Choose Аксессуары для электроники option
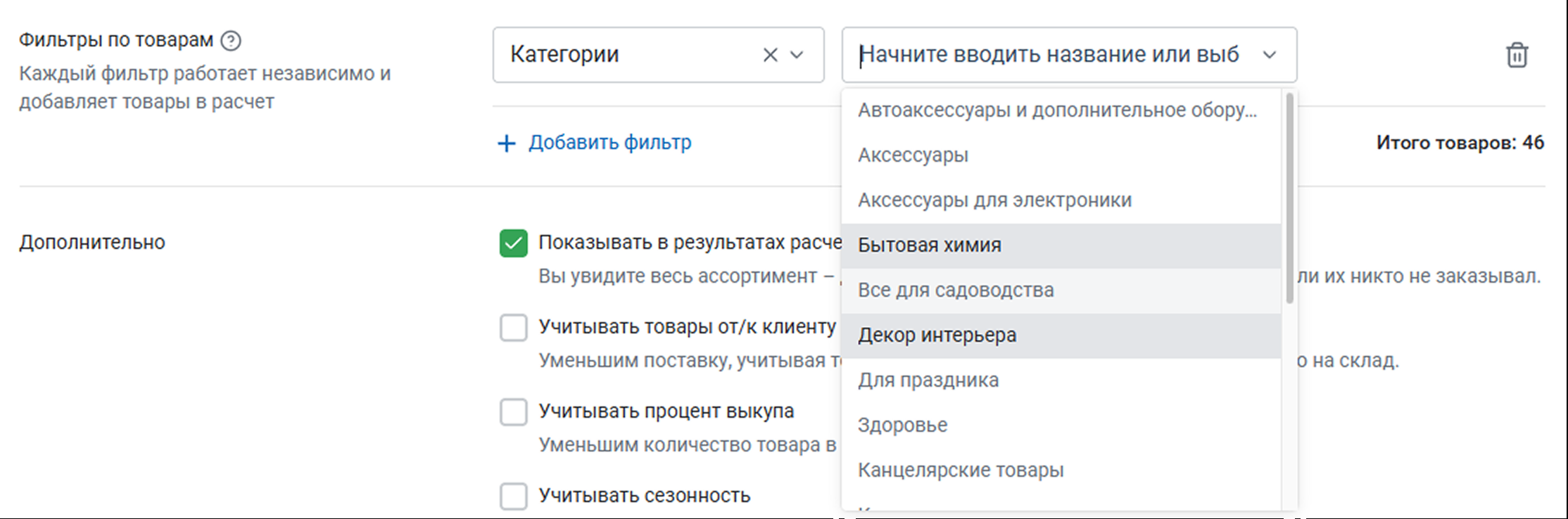 pyautogui.click(x=994, y=200)
